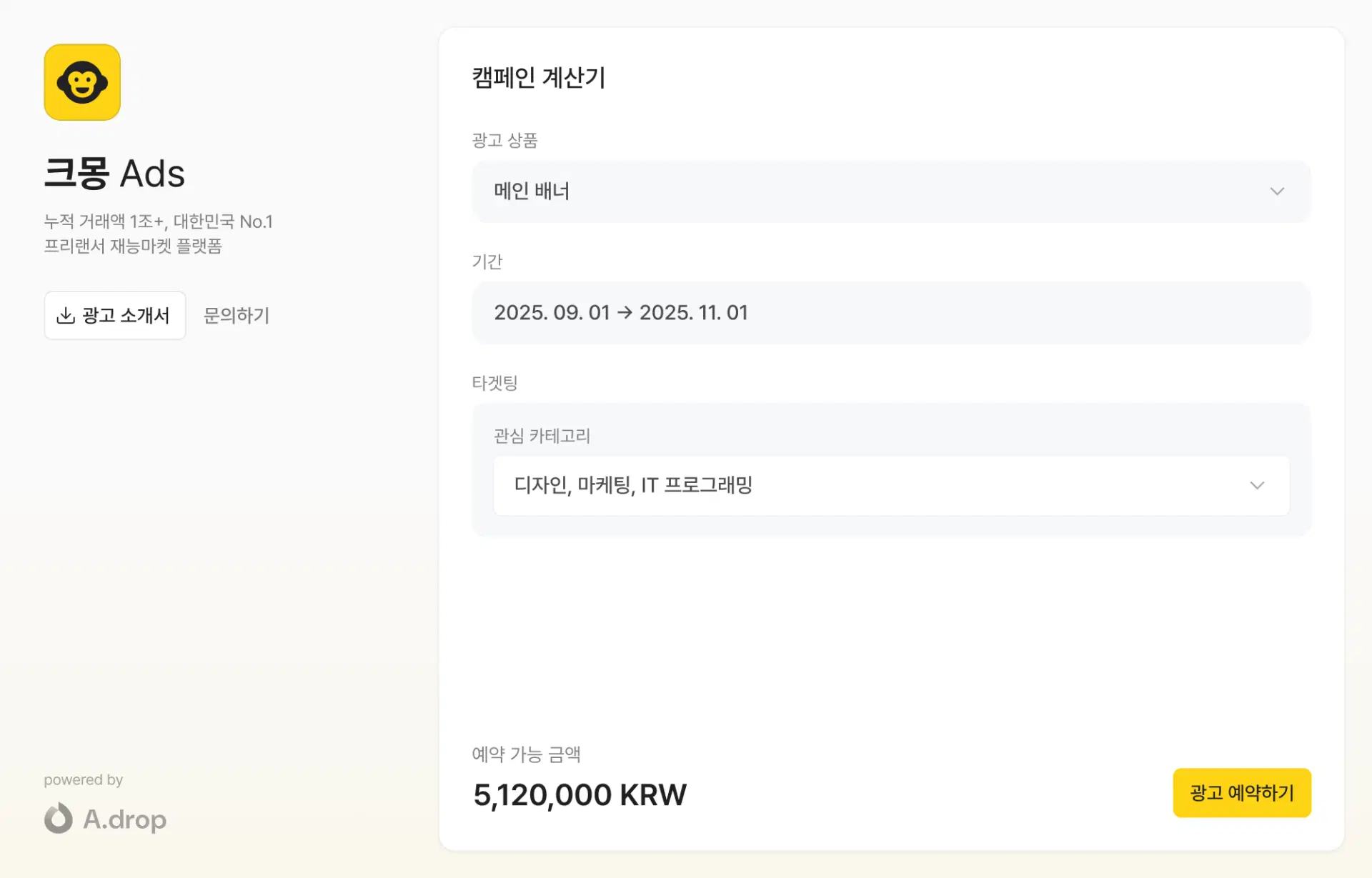
Task: Open the 광고 상품 dropdown chevron
Action: click(x=1277, y=191)
